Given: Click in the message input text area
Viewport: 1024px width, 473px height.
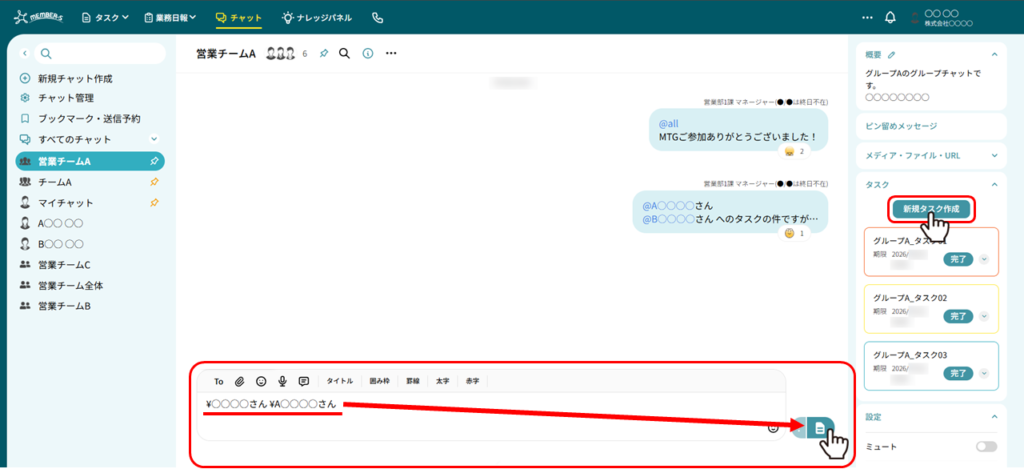Looking at the screenshot, I should tap(491, 416).
